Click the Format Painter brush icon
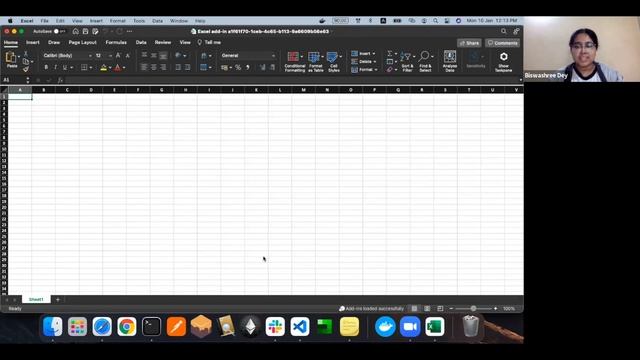Screen dimensions: 640x360 tap(26, 69)
